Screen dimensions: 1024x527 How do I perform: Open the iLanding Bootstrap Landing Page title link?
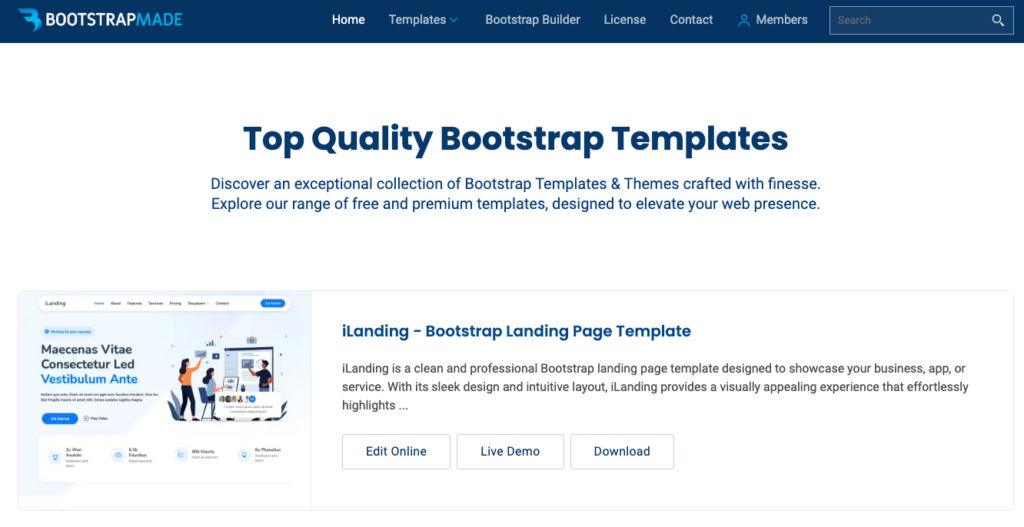coord(516,331)
